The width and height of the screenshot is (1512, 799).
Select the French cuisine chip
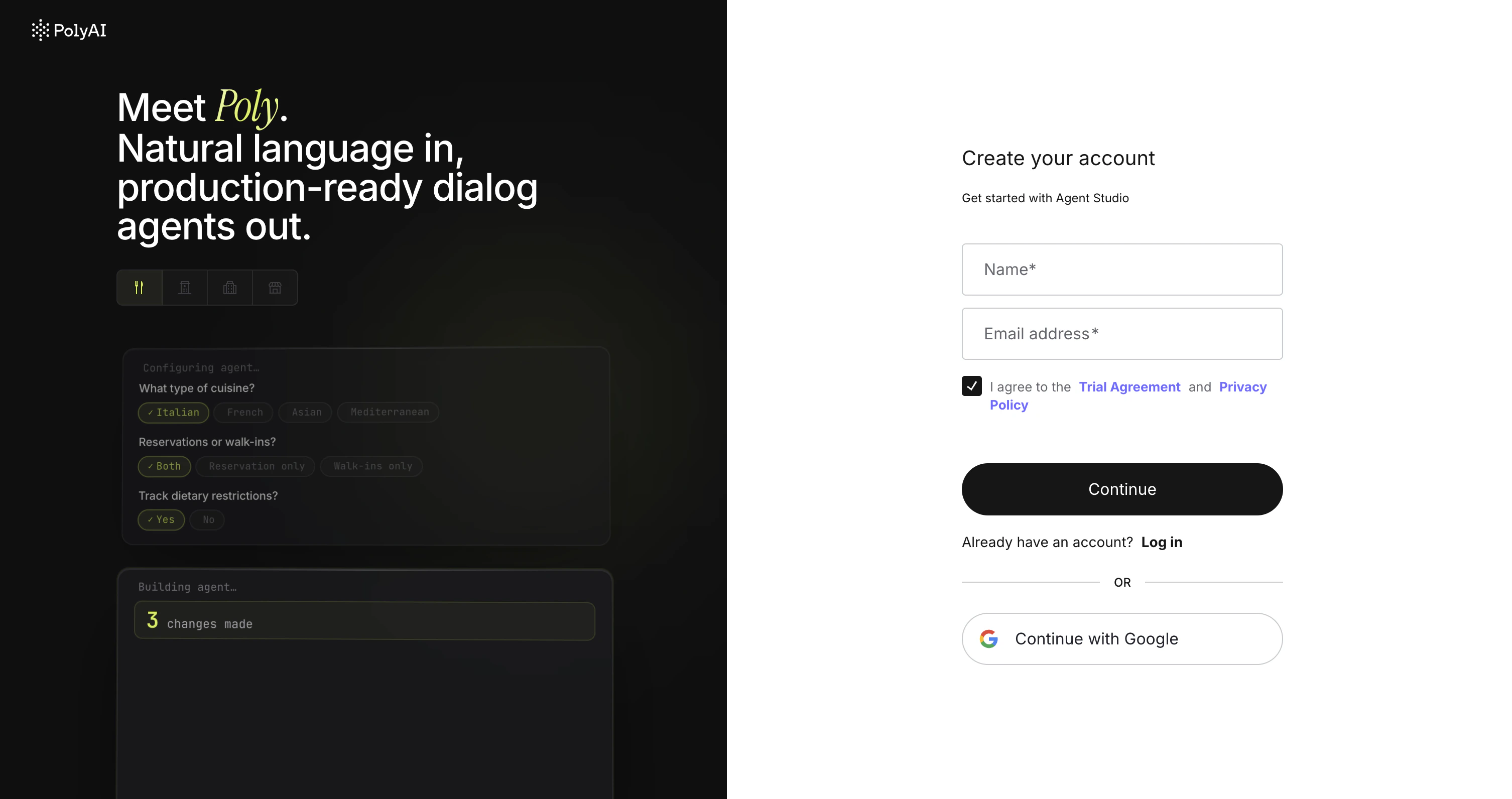tap(244, 413)
